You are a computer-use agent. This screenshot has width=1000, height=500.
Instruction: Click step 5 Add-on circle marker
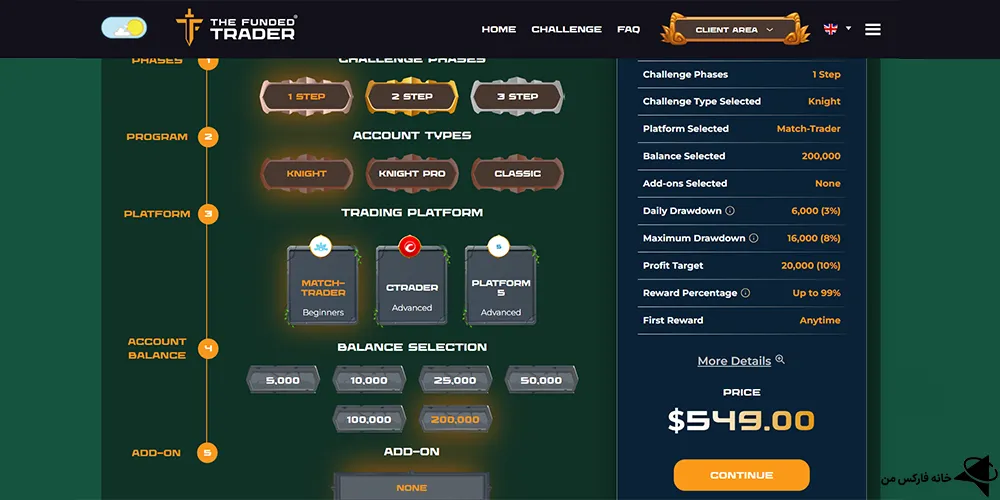click(208, 453)
